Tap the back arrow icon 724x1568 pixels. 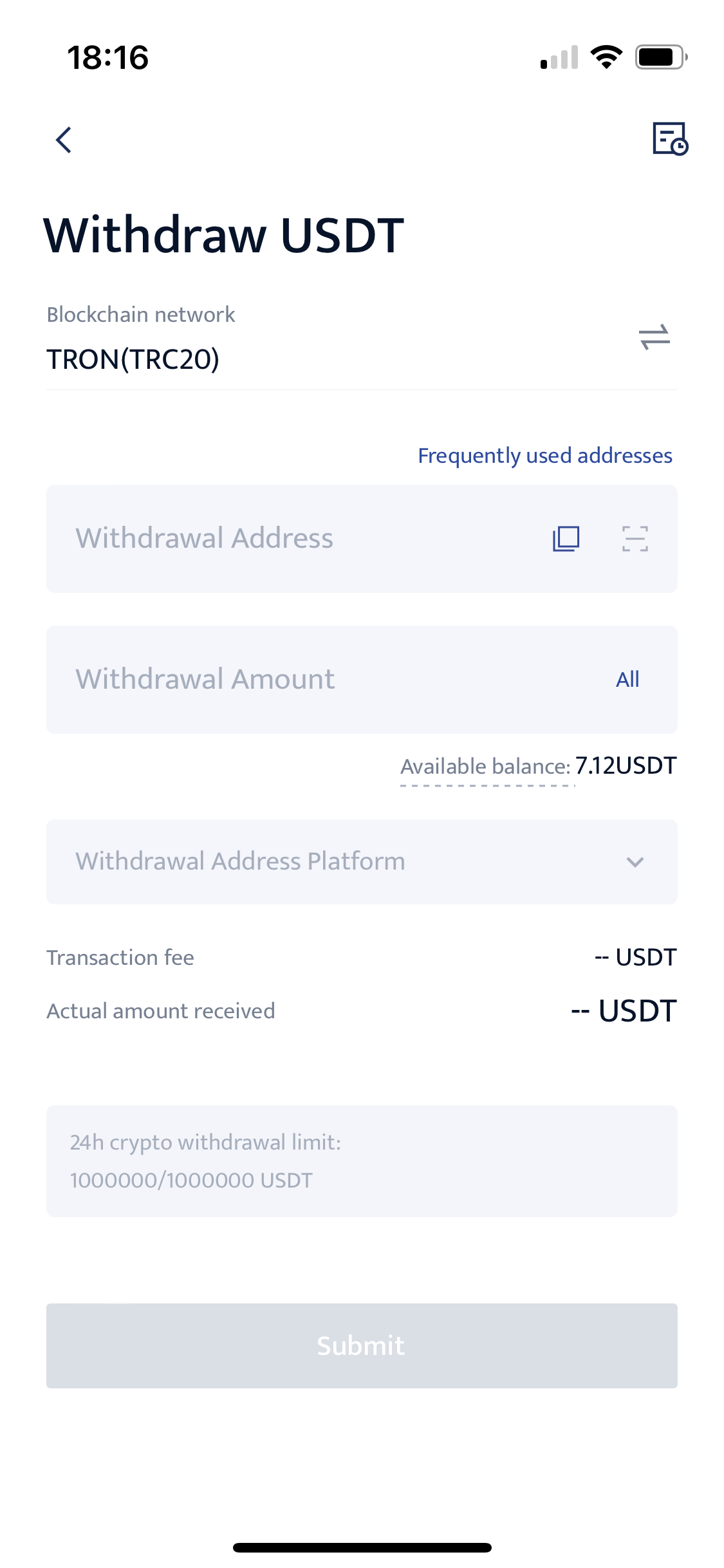pos(63,140)
